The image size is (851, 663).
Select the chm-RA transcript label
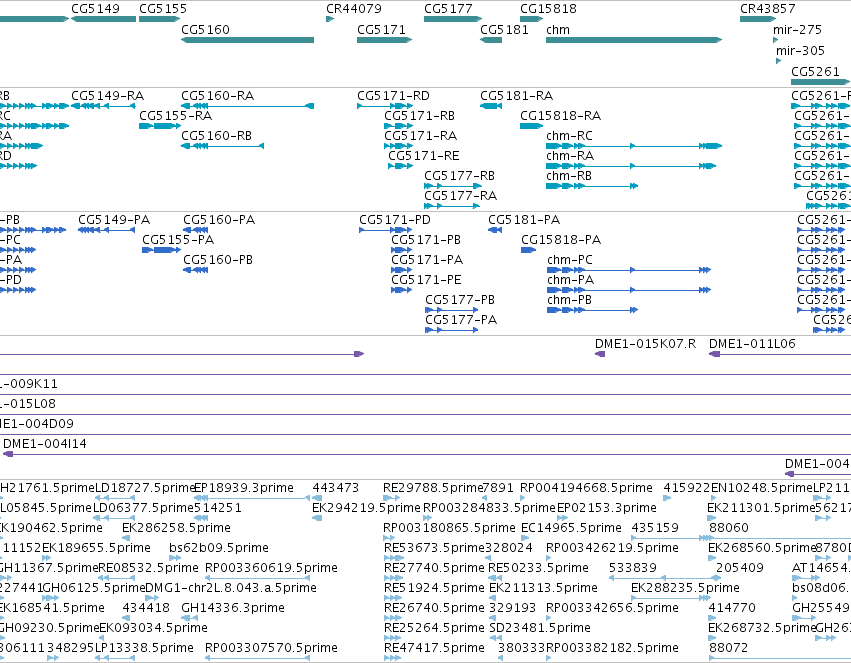pos(570,156)
